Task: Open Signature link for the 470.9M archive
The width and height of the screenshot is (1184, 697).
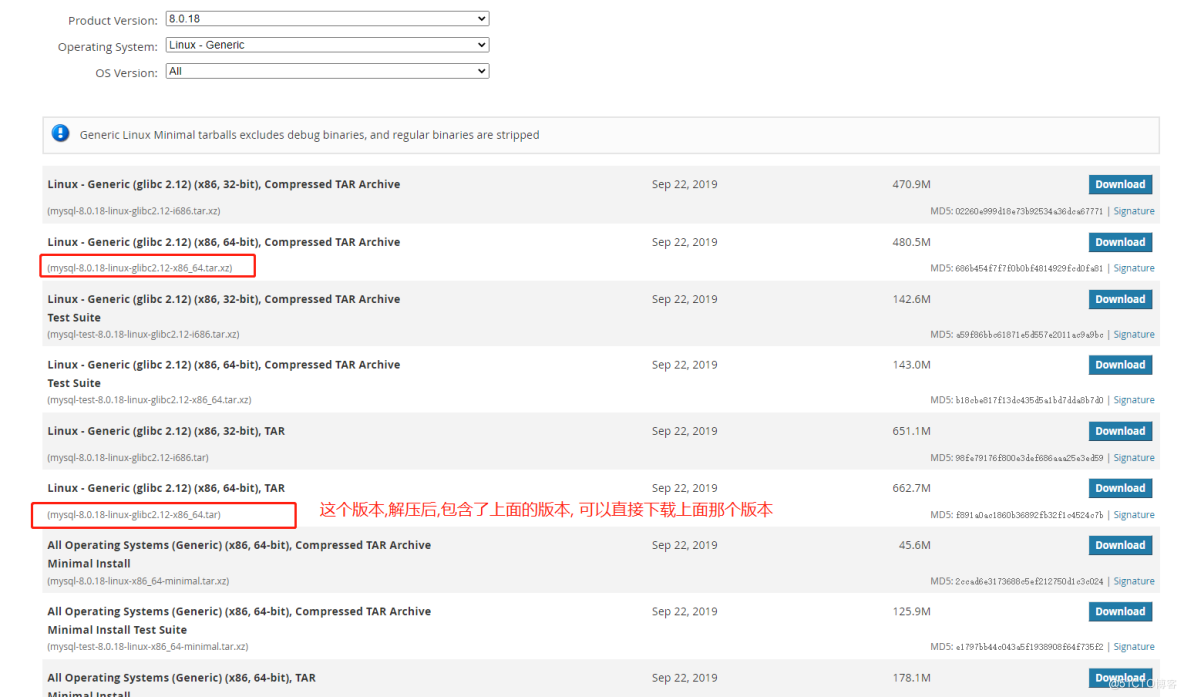Action: pyautogui.click(x=1133, y=211)
